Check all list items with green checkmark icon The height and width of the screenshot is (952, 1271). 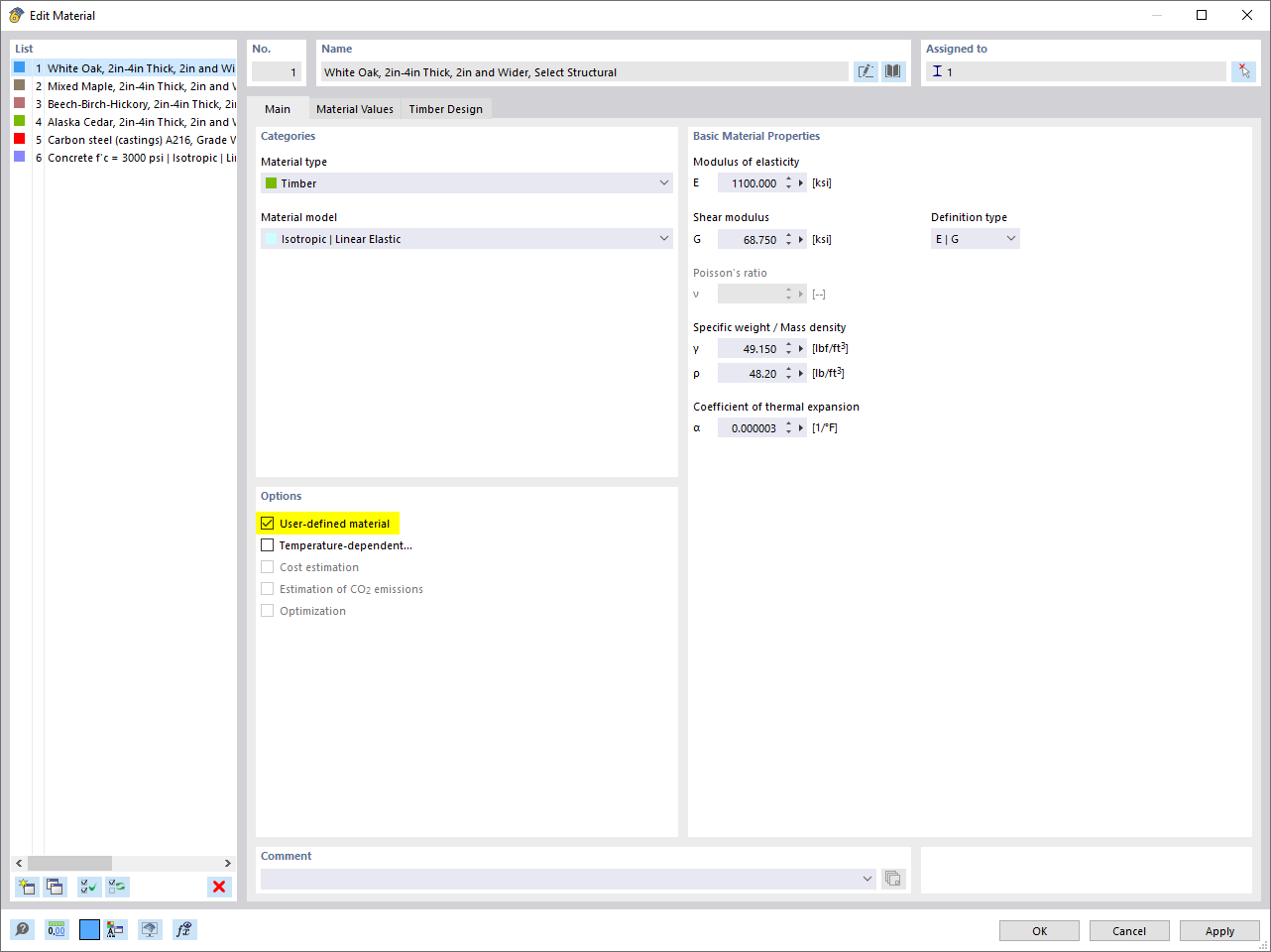pyautogui.click(x=87, y=887)
